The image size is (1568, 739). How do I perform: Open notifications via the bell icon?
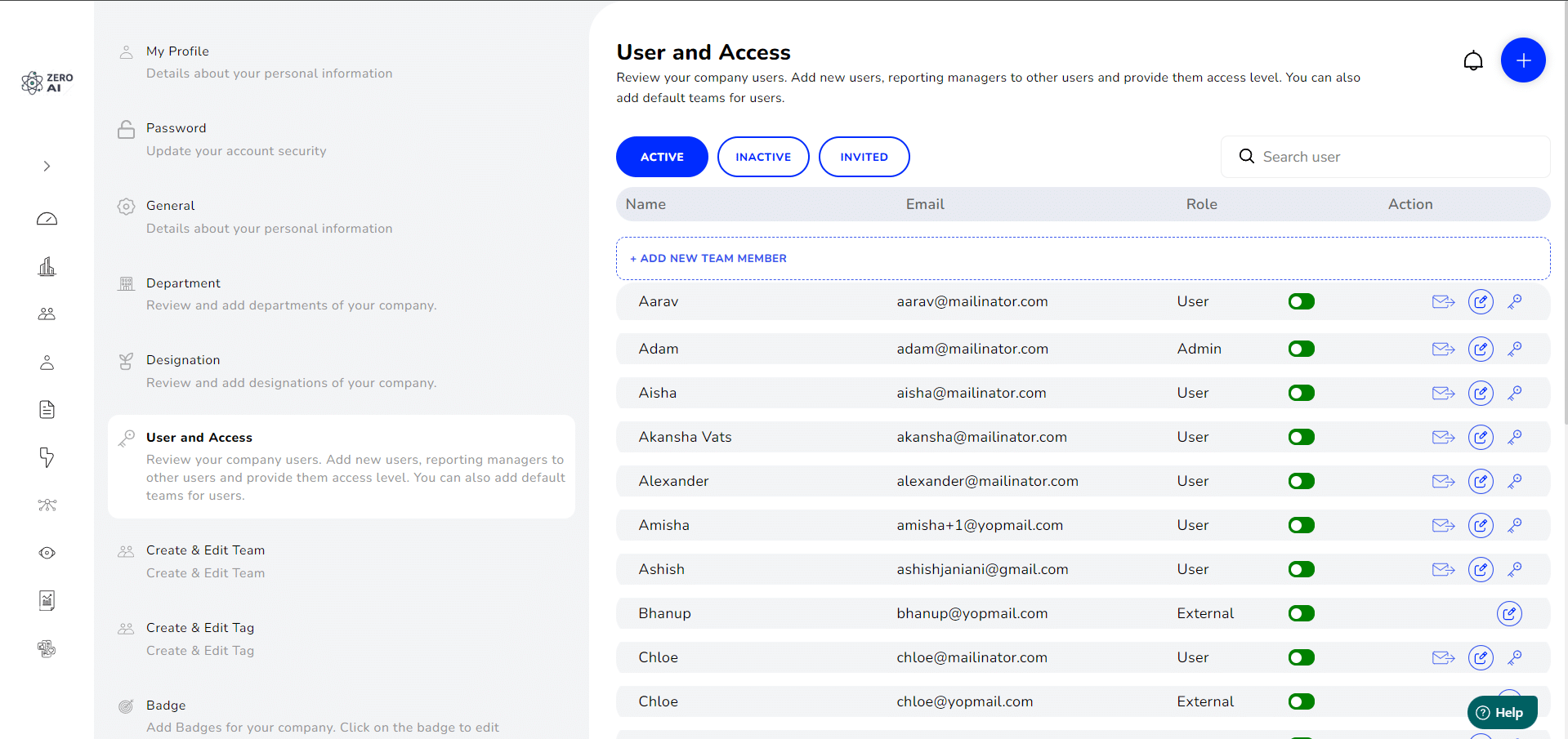coord(1473,60)
